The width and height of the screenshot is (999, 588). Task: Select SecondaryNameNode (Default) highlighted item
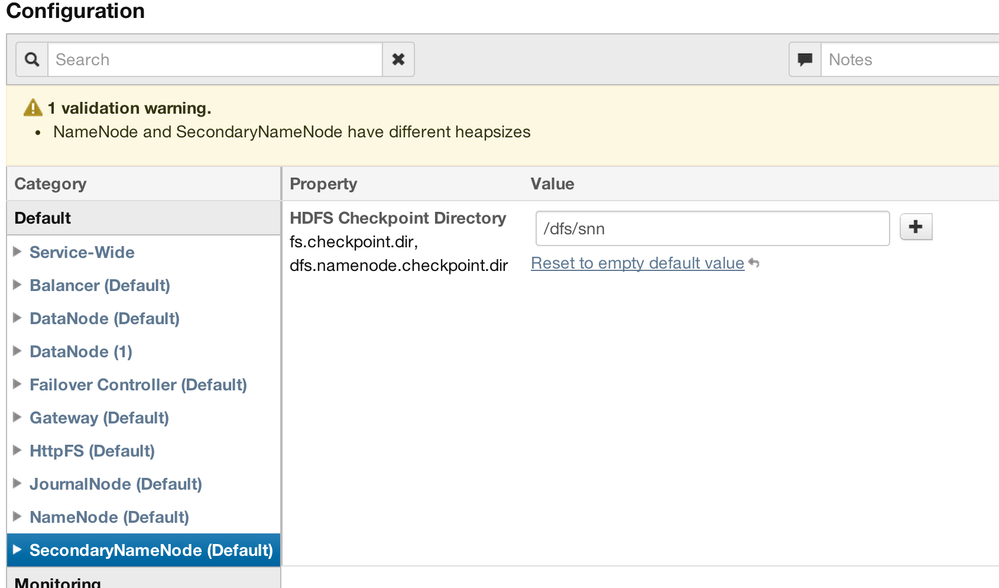[151, 550]
